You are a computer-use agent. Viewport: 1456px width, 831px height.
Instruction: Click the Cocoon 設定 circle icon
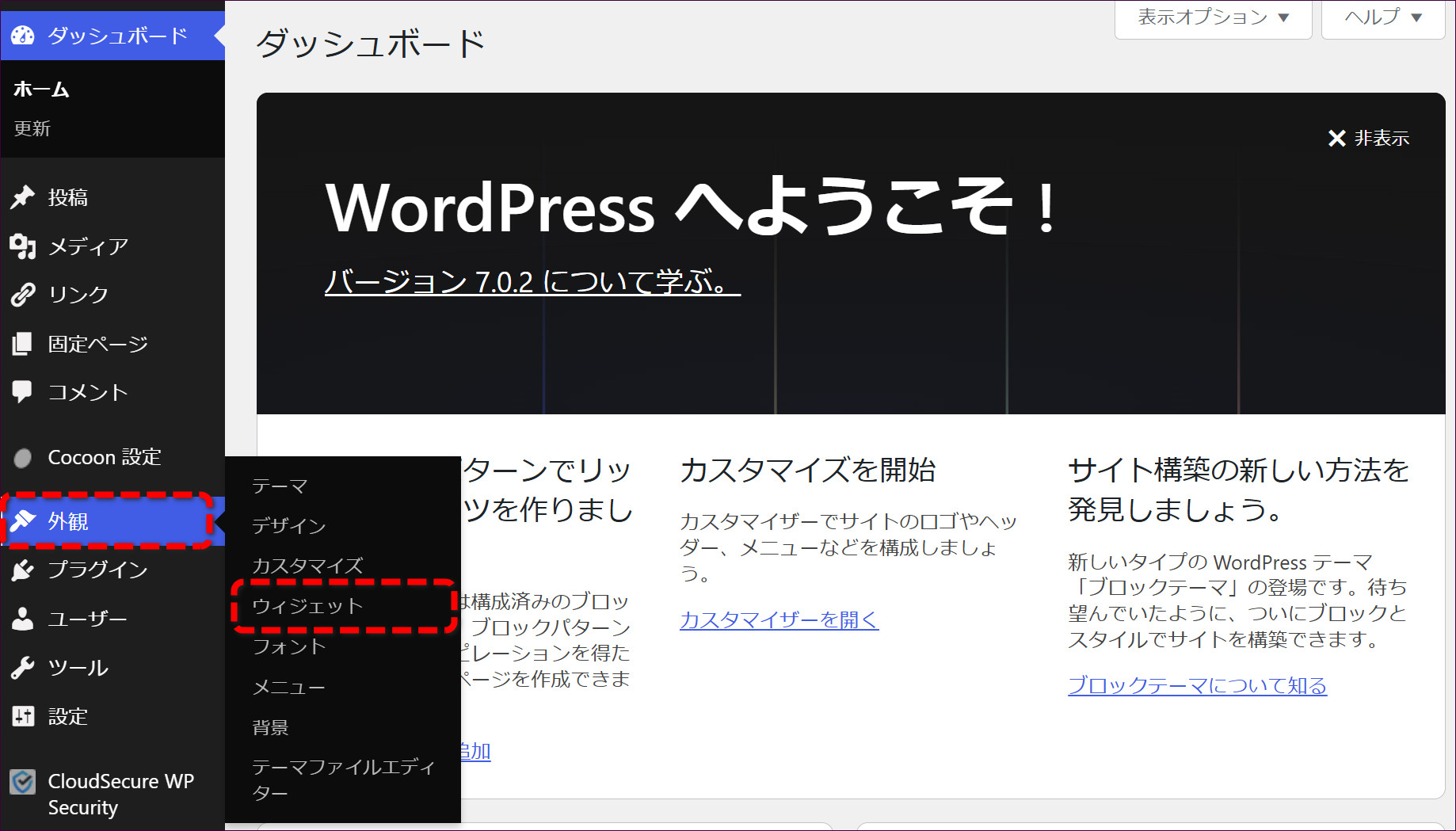tap(23, 458)
